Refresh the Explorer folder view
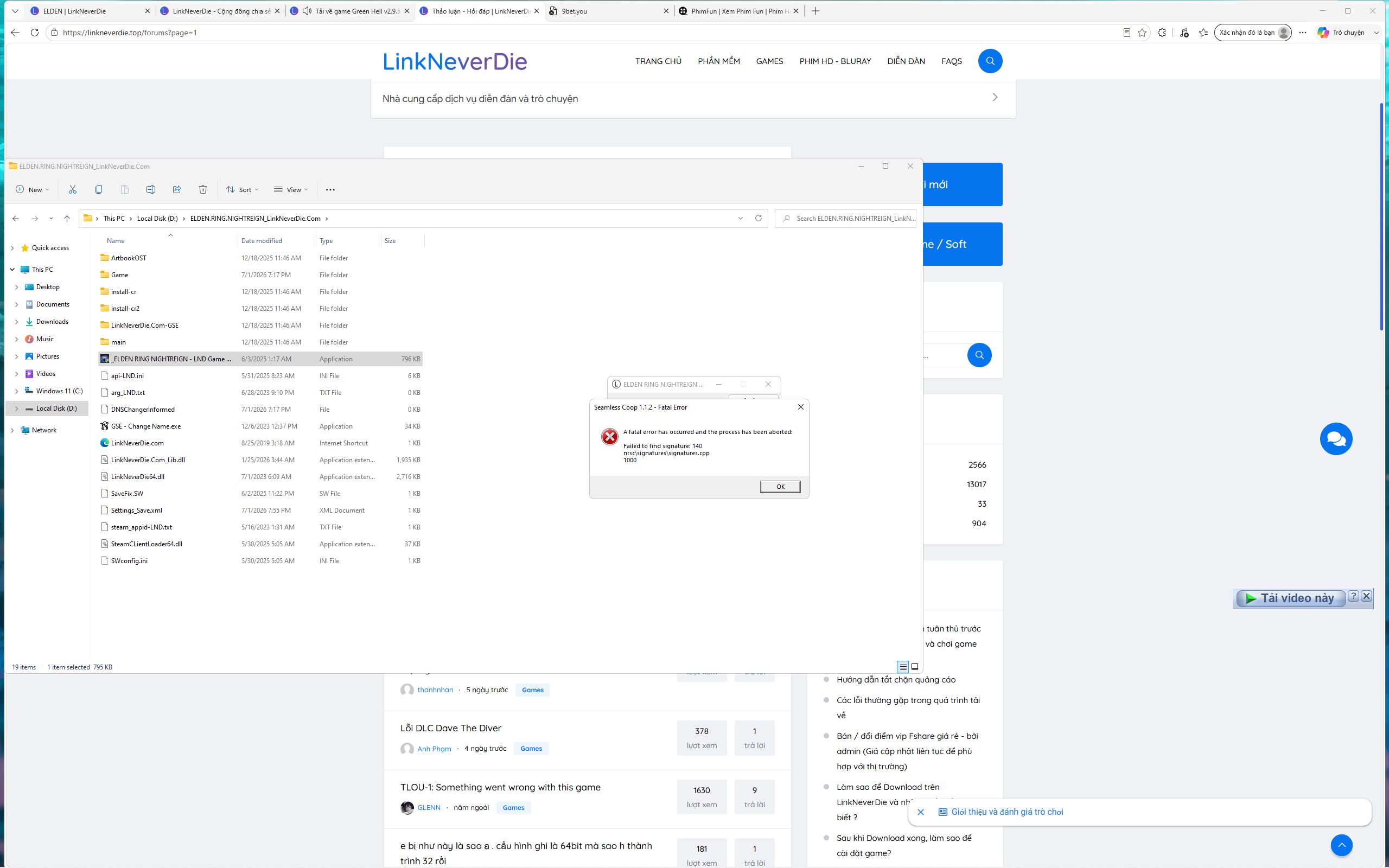The width and height of the screenshot is (1389, 868). click(x=758, y=218)
